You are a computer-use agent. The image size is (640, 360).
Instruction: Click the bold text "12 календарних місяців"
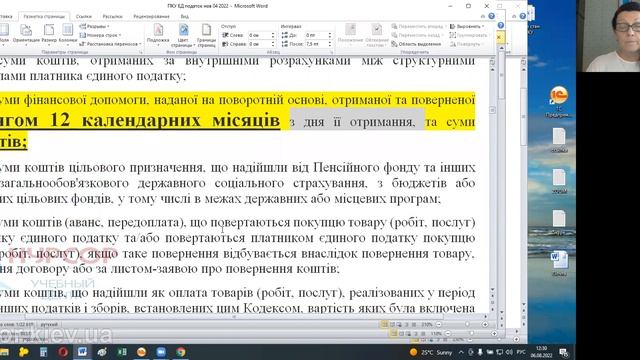pos(165,120)
